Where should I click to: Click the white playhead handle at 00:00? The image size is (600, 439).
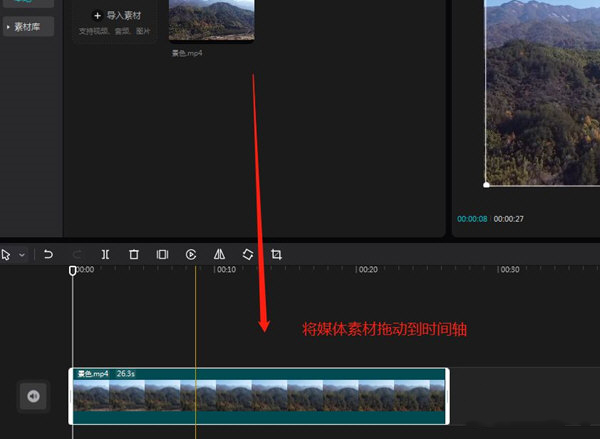pos(72,271)
